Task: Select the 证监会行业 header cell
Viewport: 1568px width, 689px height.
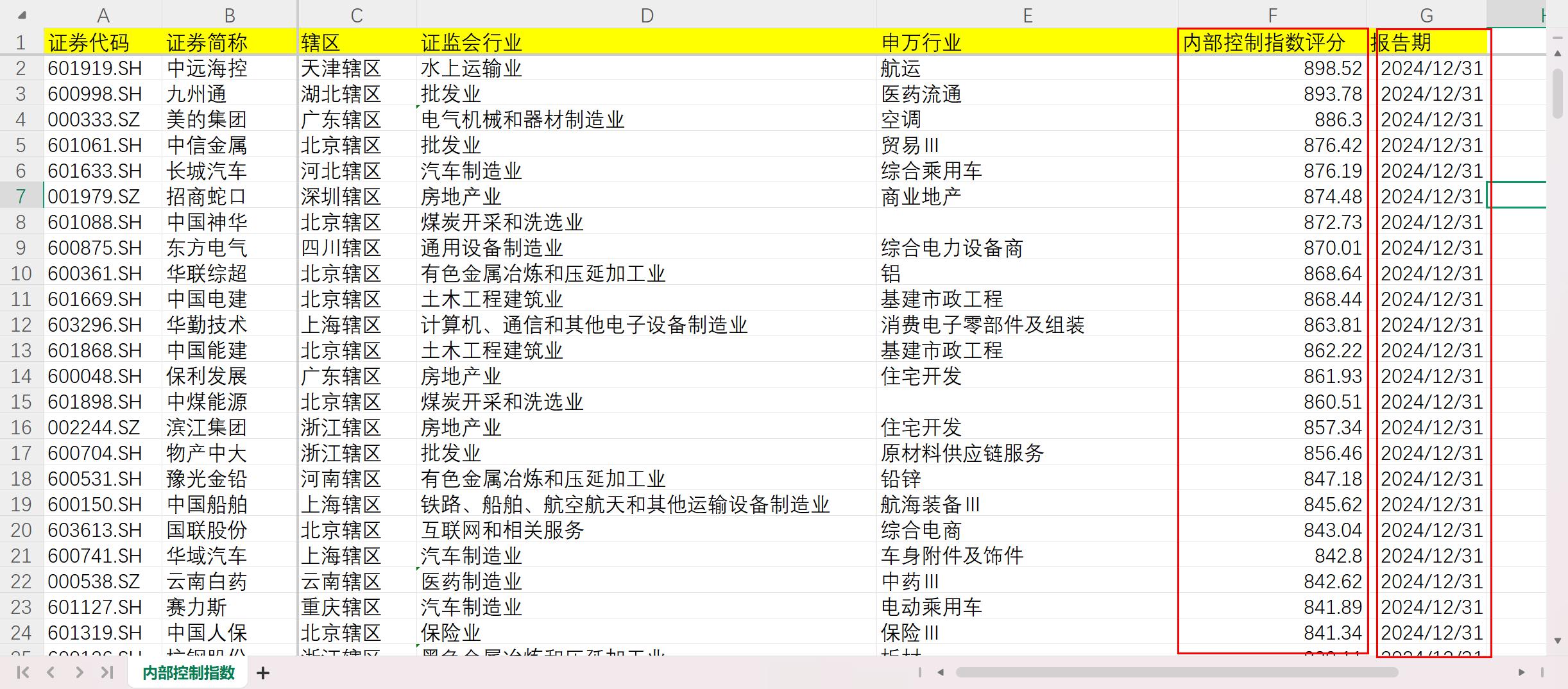Action: [647, 42]
